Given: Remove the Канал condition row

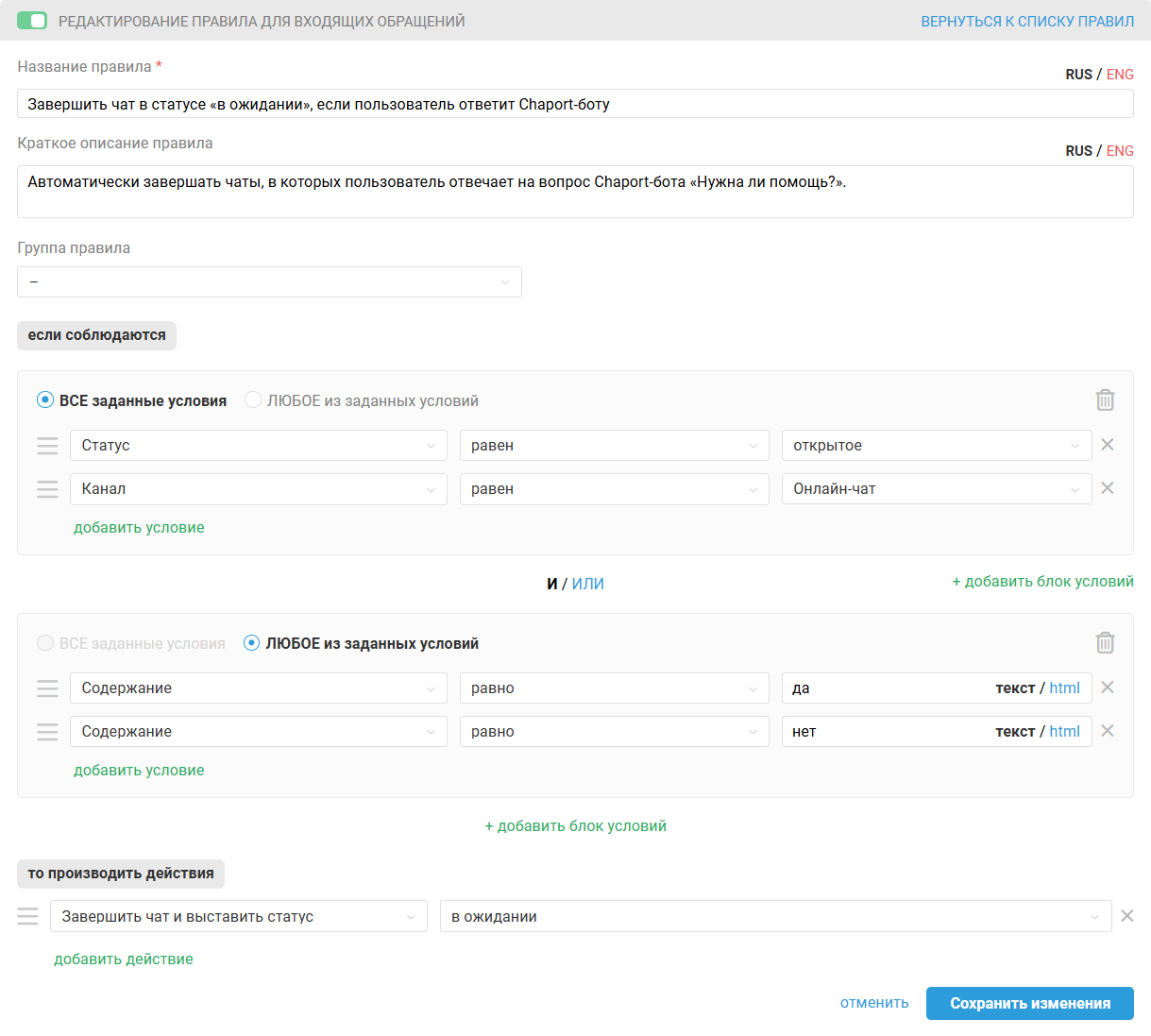Looking at the screenshot, I should [1108, 488].
